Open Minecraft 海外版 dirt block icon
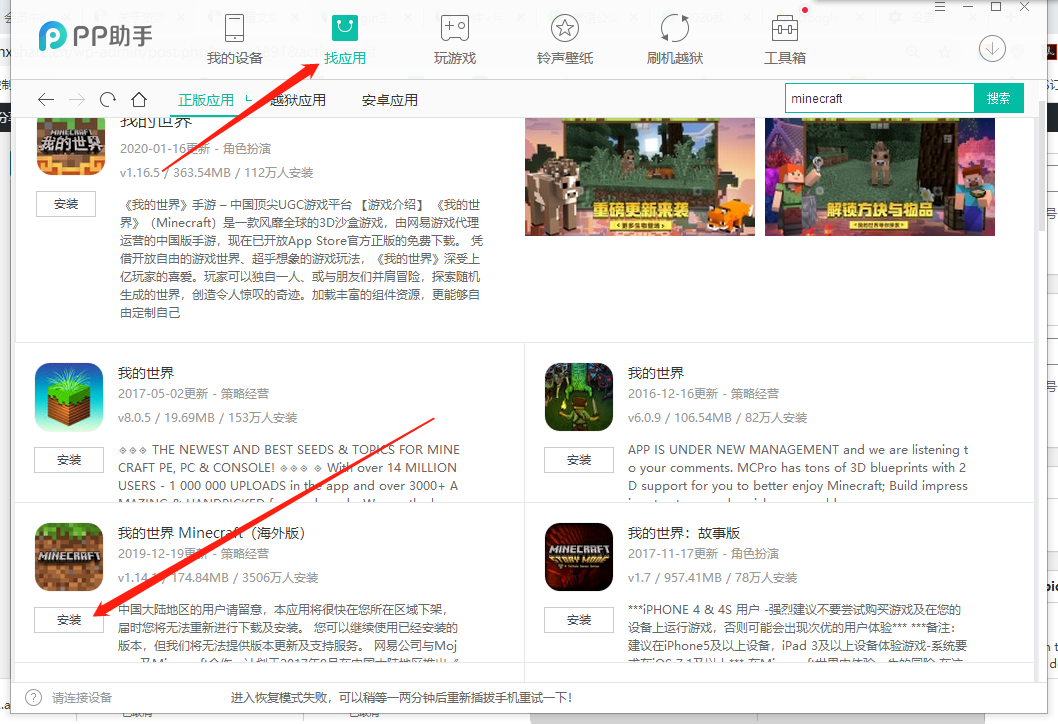Screen dimensions: 1058x724 tap(69, 557)
